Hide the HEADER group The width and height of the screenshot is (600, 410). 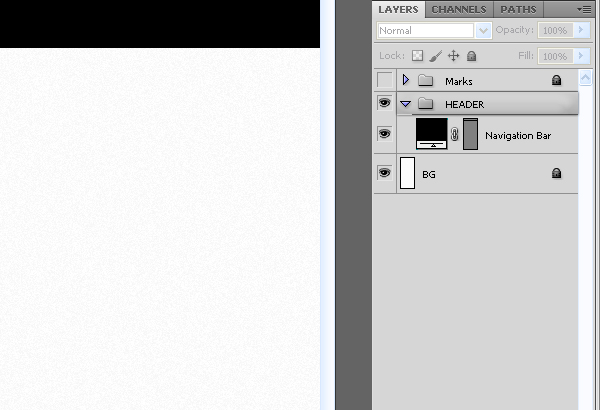385,103
